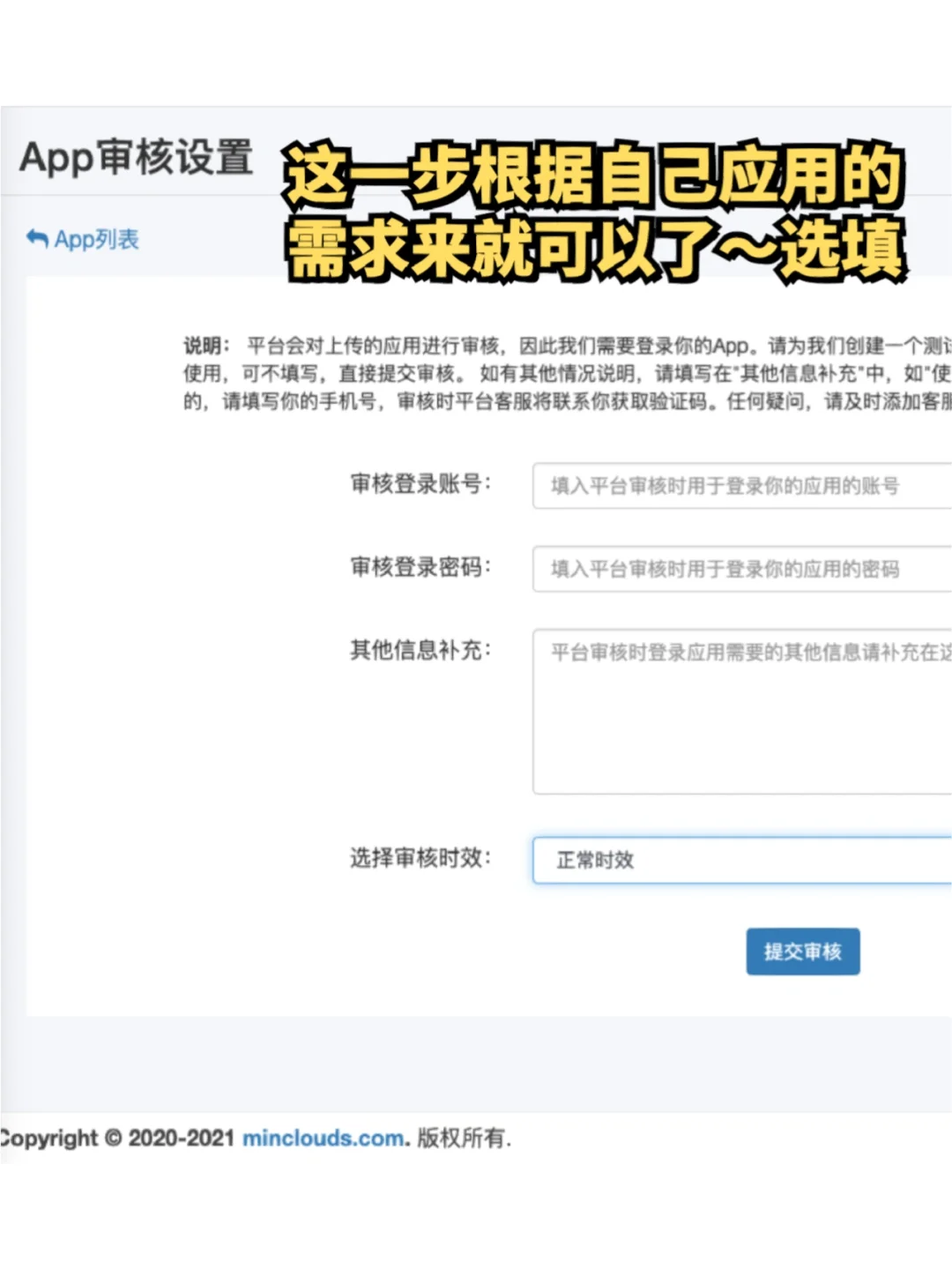Click into the 其他信息补充 text area
This screenshot has width=952, height=1269.
pyautogui.click(x=742, y=712)
